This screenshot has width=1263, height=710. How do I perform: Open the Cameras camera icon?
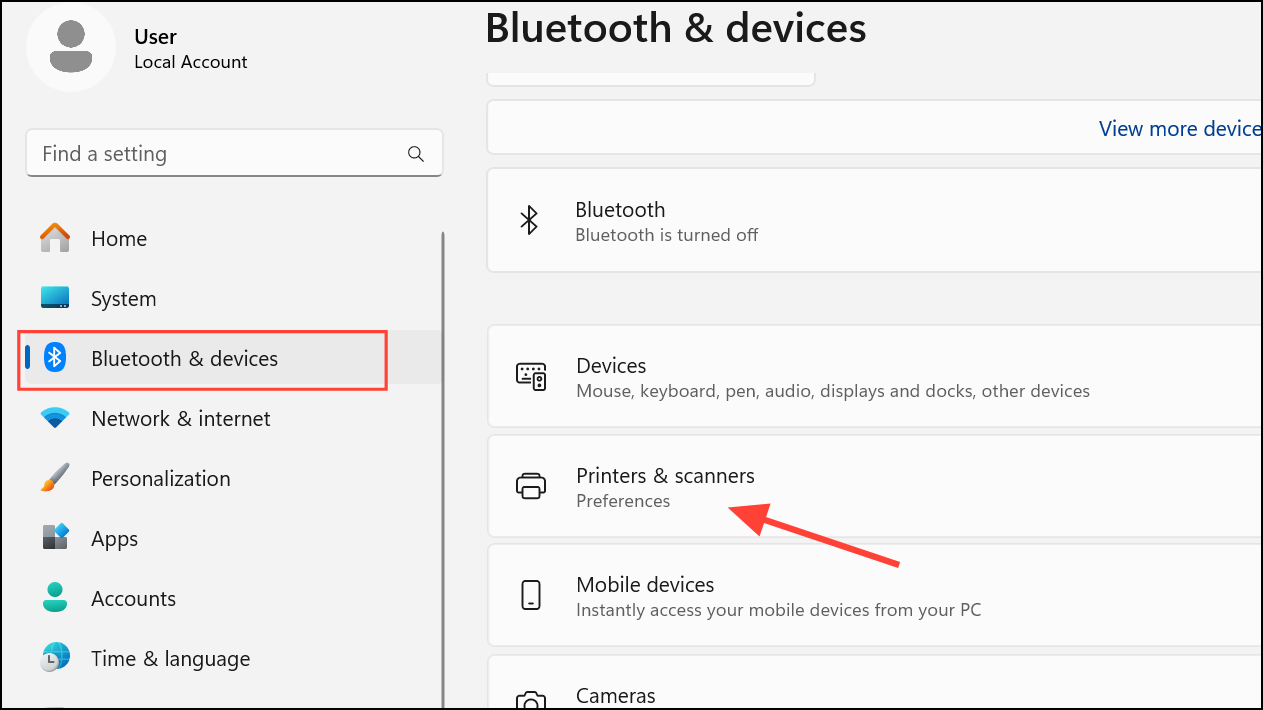[x=531, y=698]
